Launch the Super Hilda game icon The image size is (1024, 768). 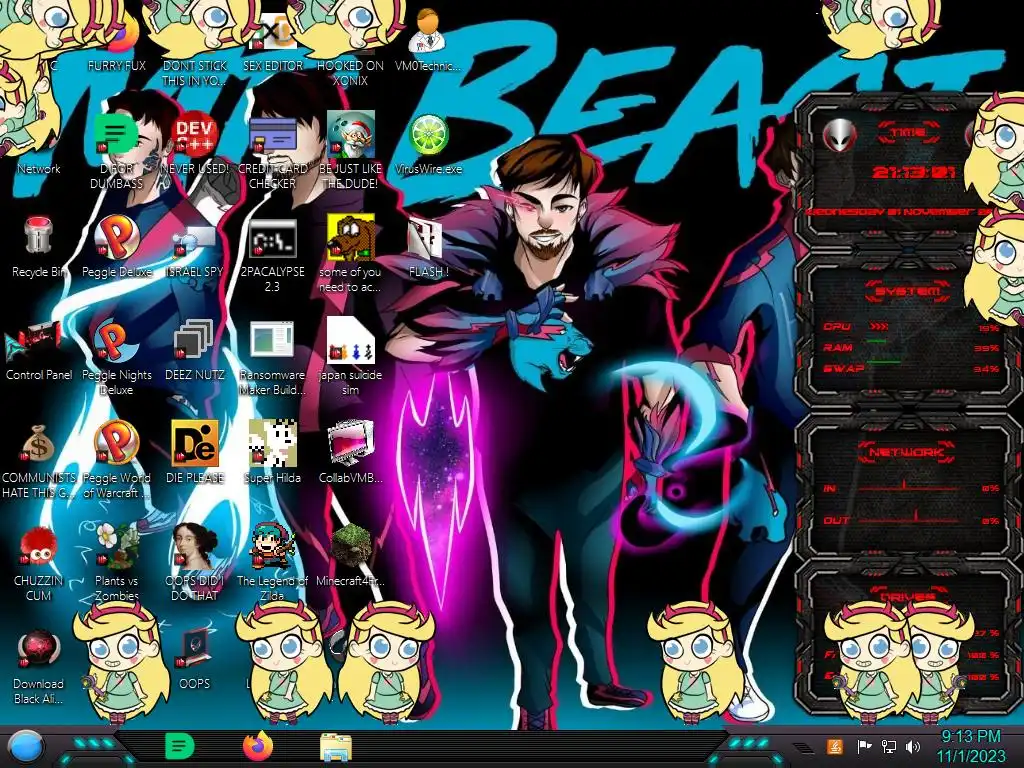[272, 452]
